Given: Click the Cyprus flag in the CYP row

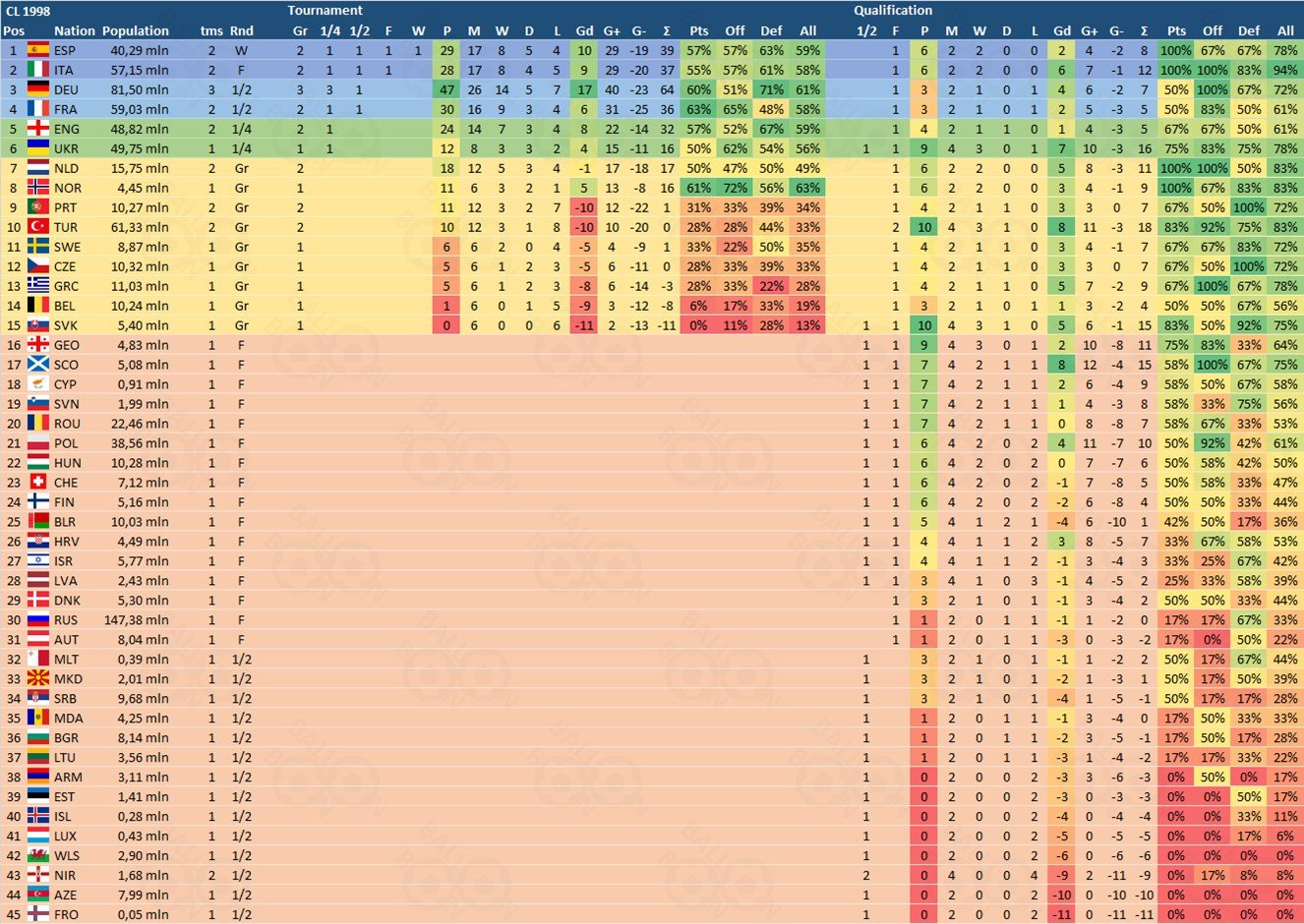Looking at the screenshot, I should [38, 384].
